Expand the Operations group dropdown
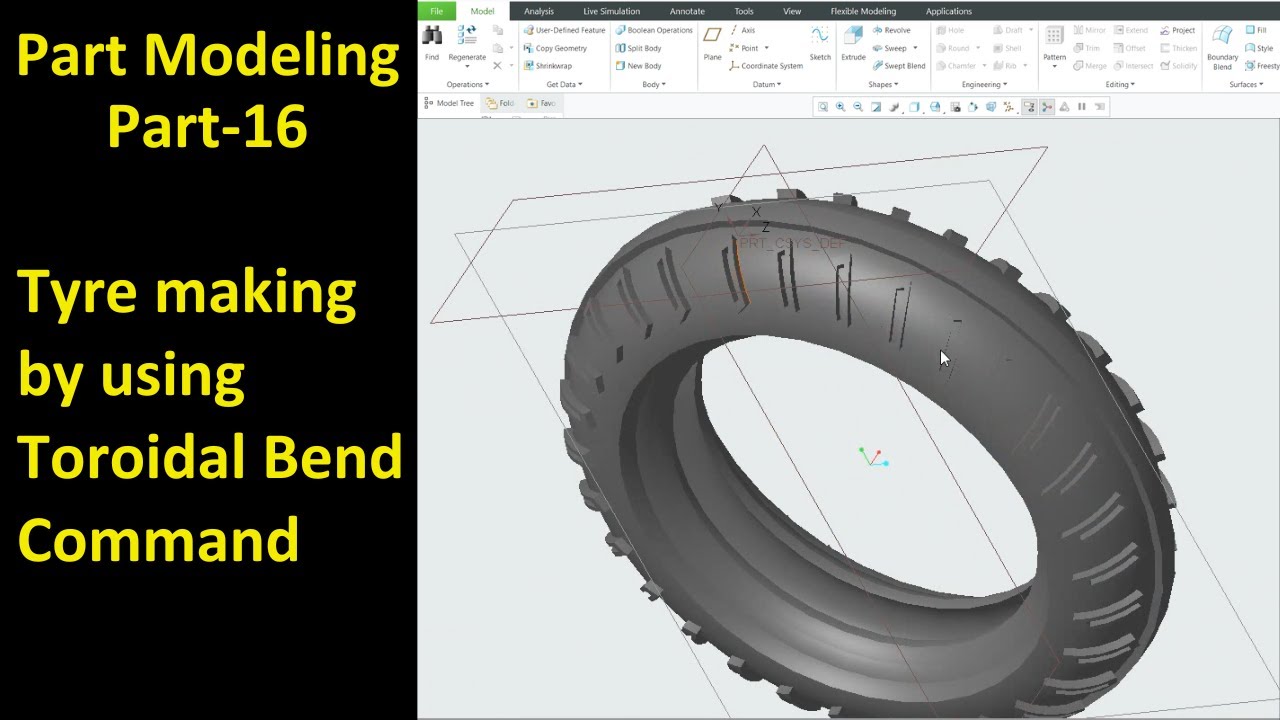 pos(467,85)
